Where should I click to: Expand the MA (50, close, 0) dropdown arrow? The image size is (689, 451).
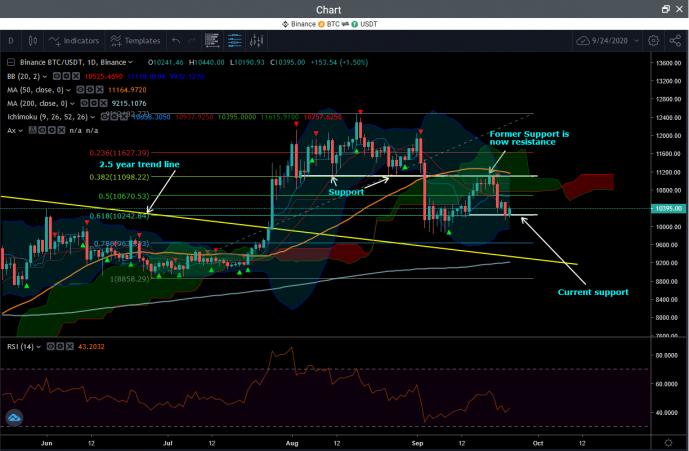click(68, 90)
